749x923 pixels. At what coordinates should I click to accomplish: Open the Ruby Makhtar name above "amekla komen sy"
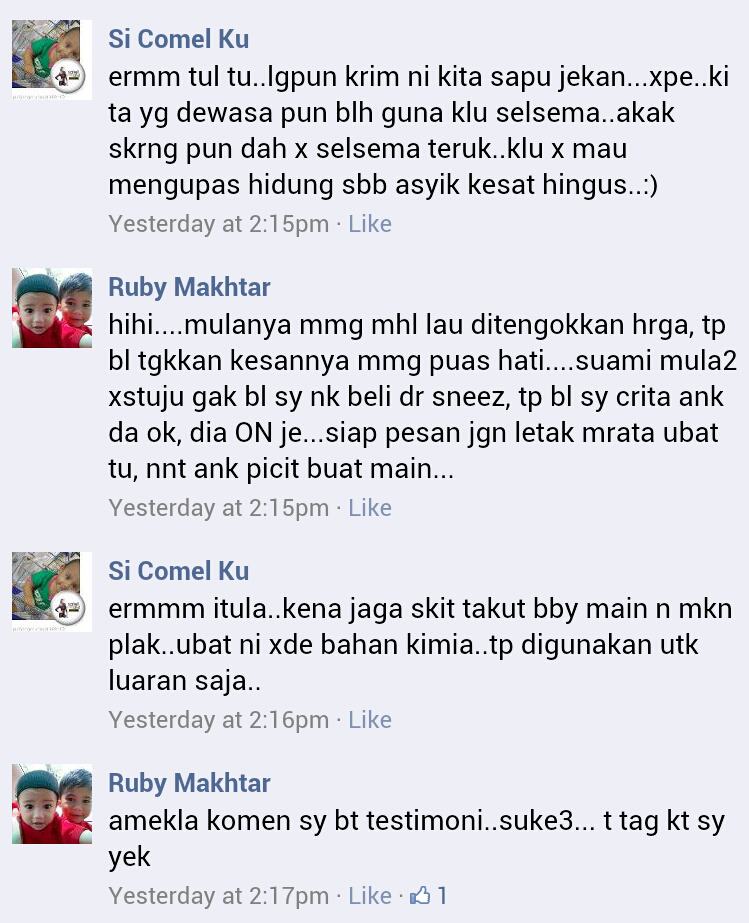[x=189, y=783]
